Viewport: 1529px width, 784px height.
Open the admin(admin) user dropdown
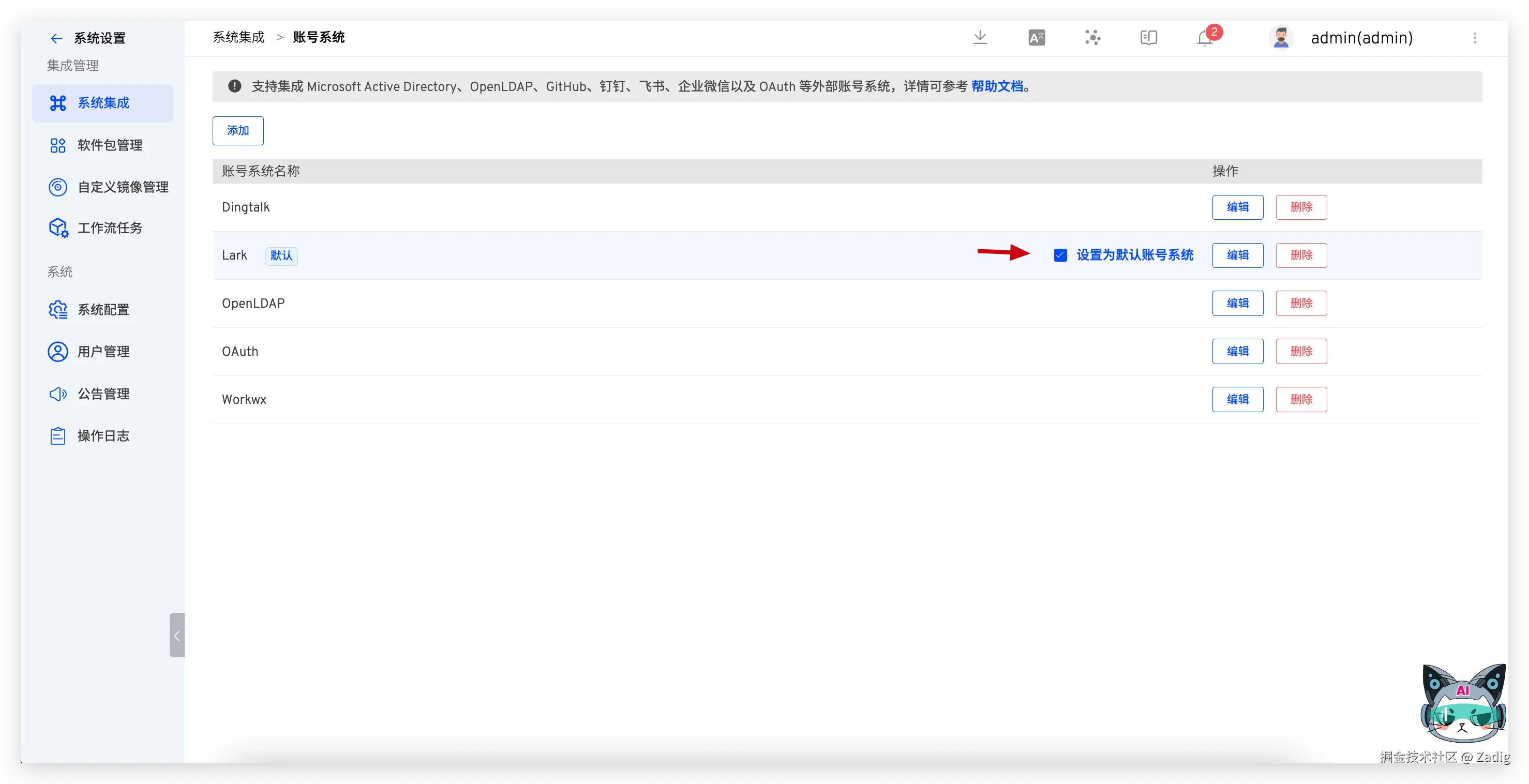click(1361, 38)
